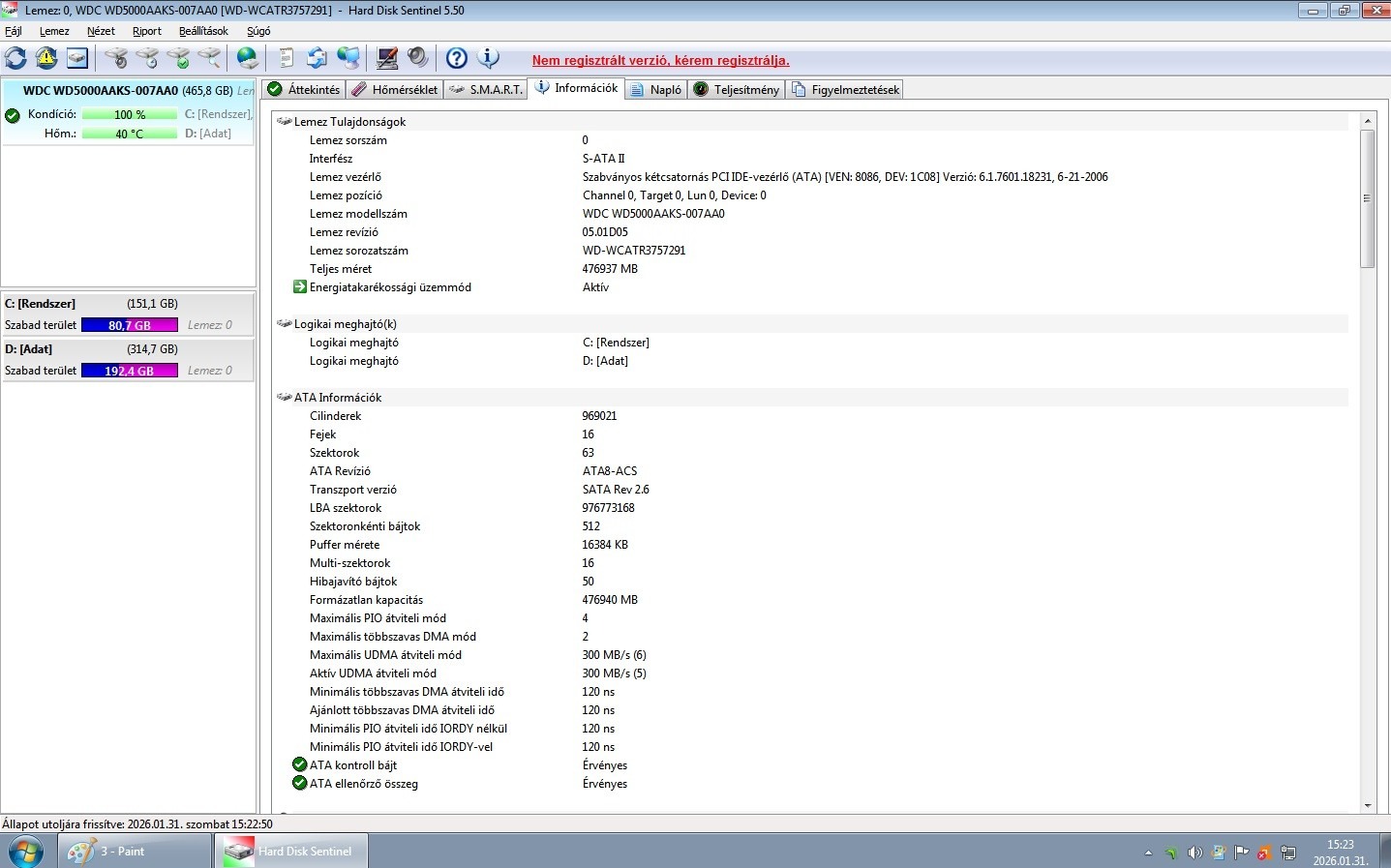
Task: Select the Információk tab
Action: [576, 88]
